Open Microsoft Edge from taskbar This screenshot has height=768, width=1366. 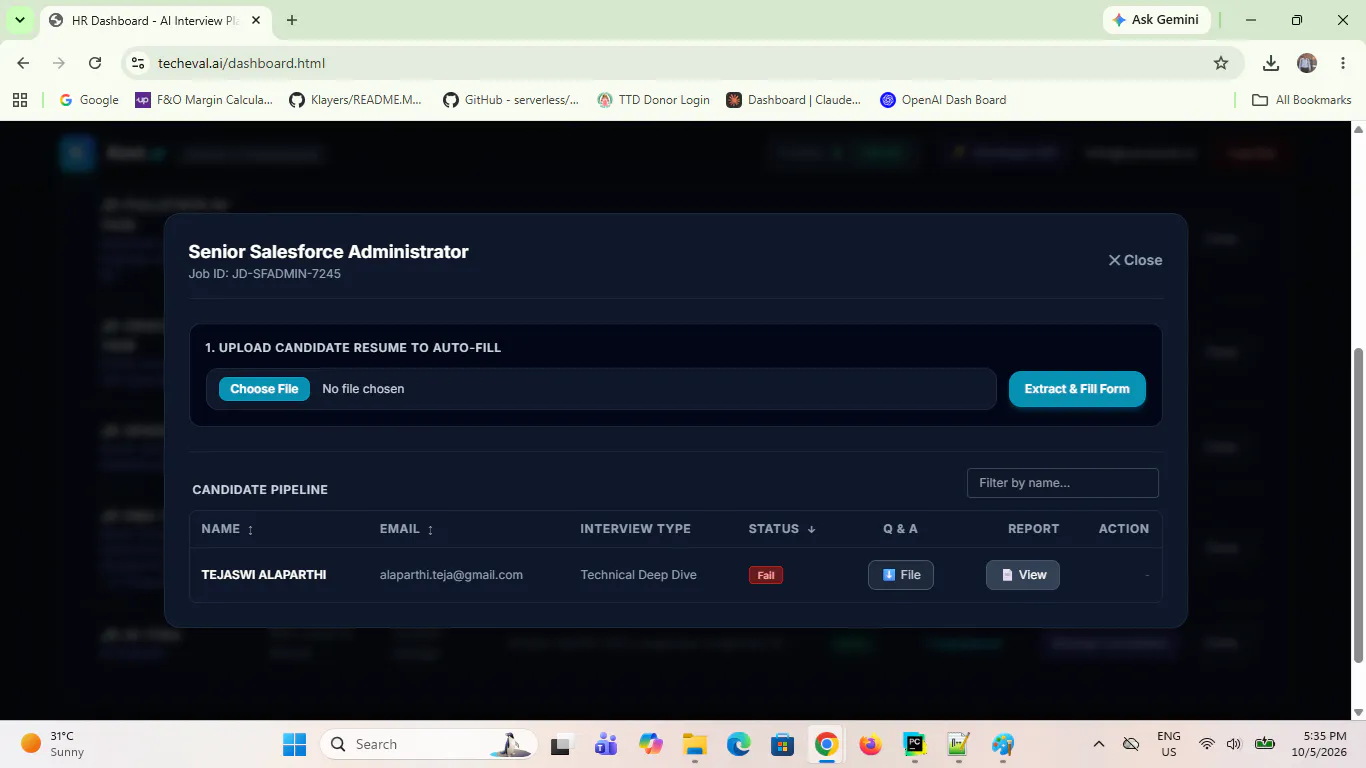(x=739, y=744)
